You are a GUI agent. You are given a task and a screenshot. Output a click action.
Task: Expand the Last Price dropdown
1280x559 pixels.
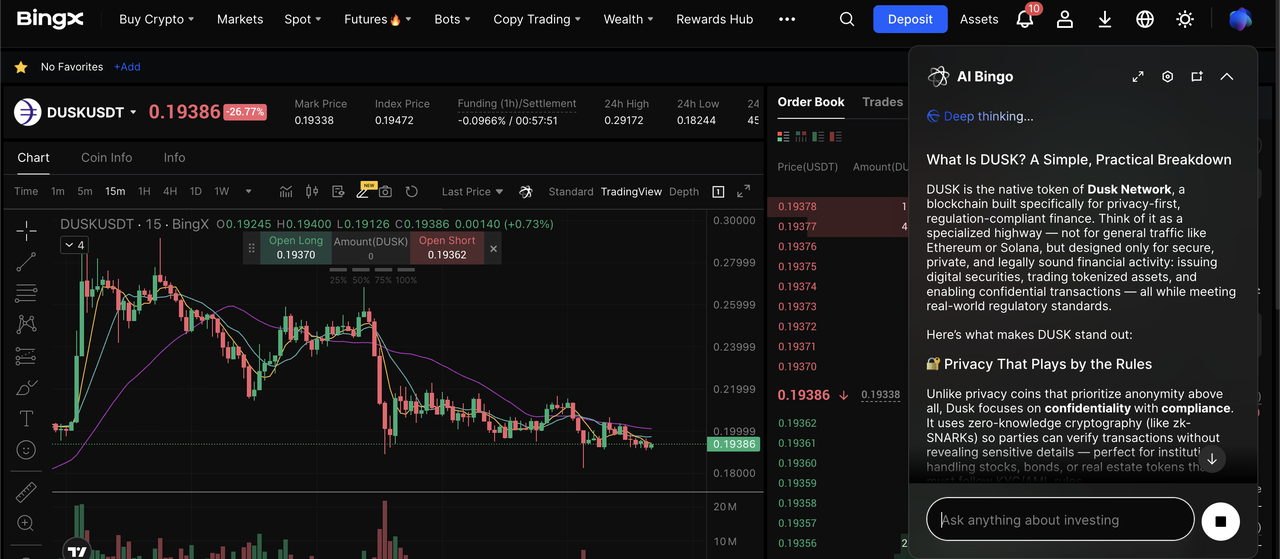click(473, 191)
